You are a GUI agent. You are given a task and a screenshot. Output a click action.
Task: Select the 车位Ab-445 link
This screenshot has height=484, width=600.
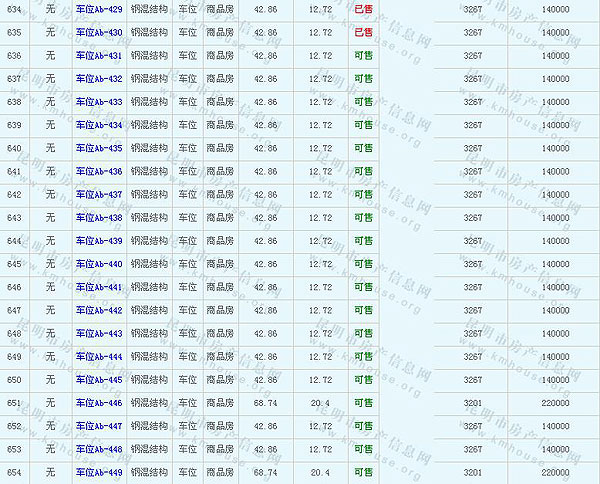[x=99, y=380]
